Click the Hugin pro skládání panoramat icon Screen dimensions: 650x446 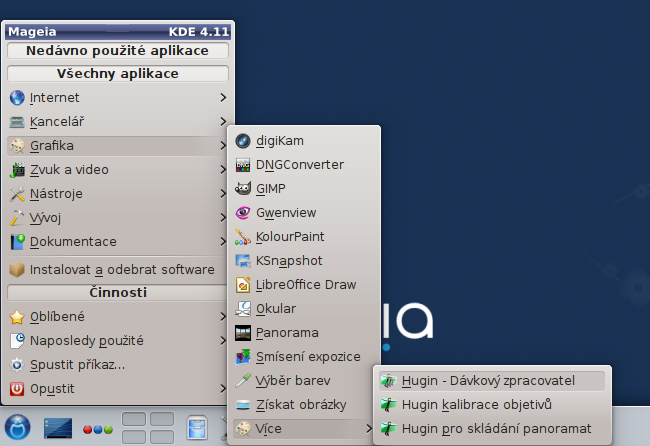point(389,429)
